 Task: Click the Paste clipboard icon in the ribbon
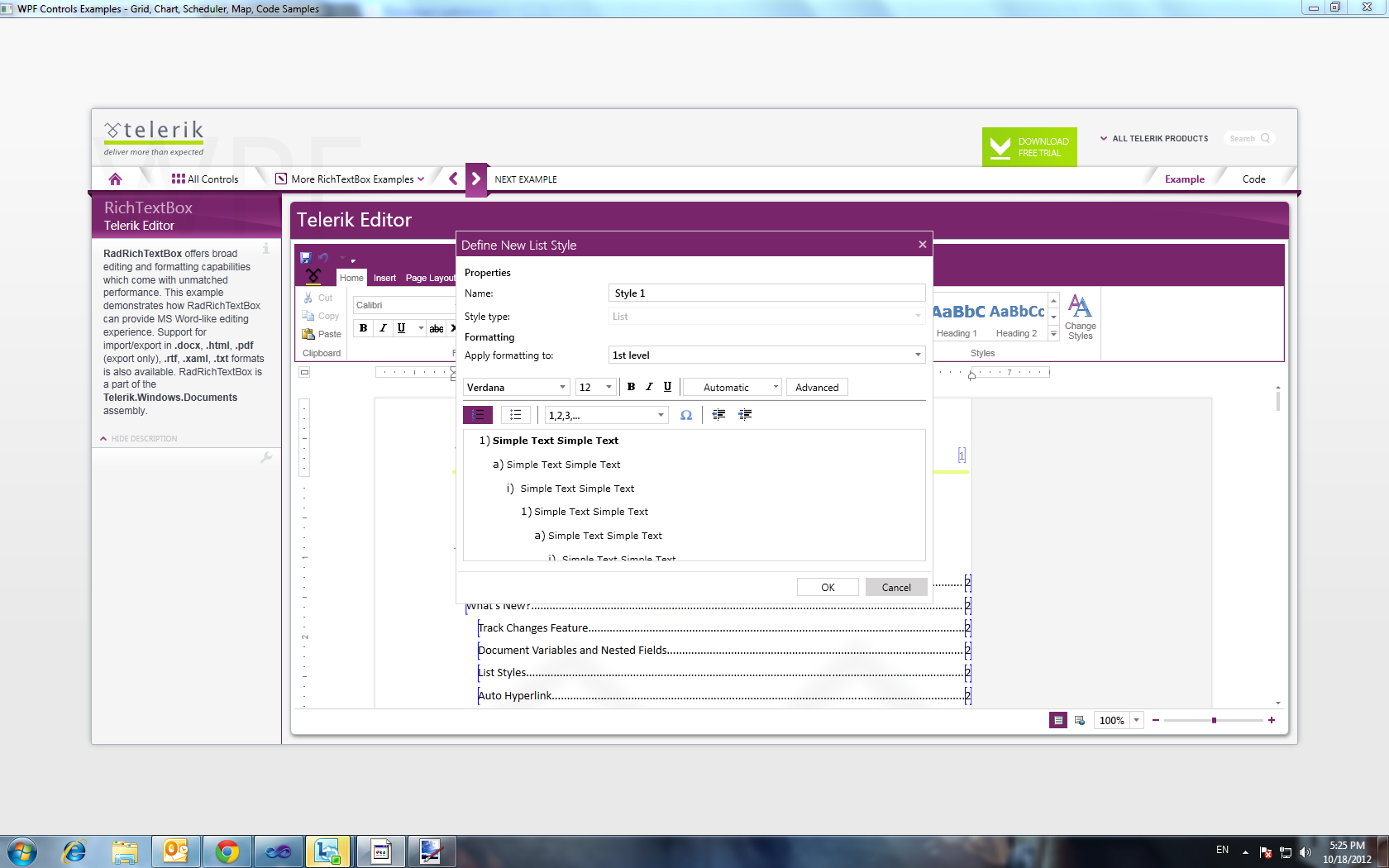pyautogui.click(x=308, y=334)
